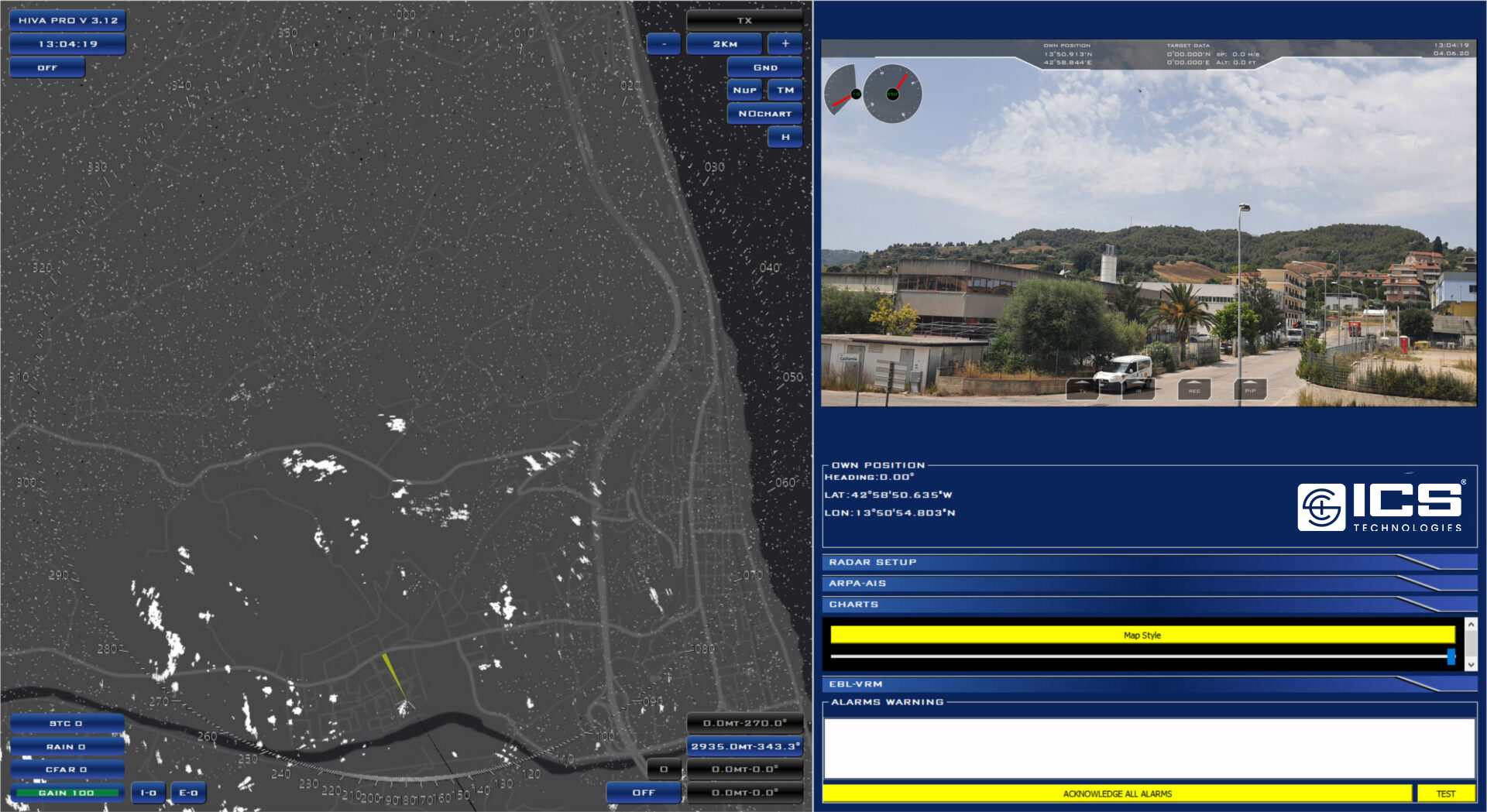Toggle the TX transmit button
This screenshot has width=1487, height=812.
click(x=744, y=20)
